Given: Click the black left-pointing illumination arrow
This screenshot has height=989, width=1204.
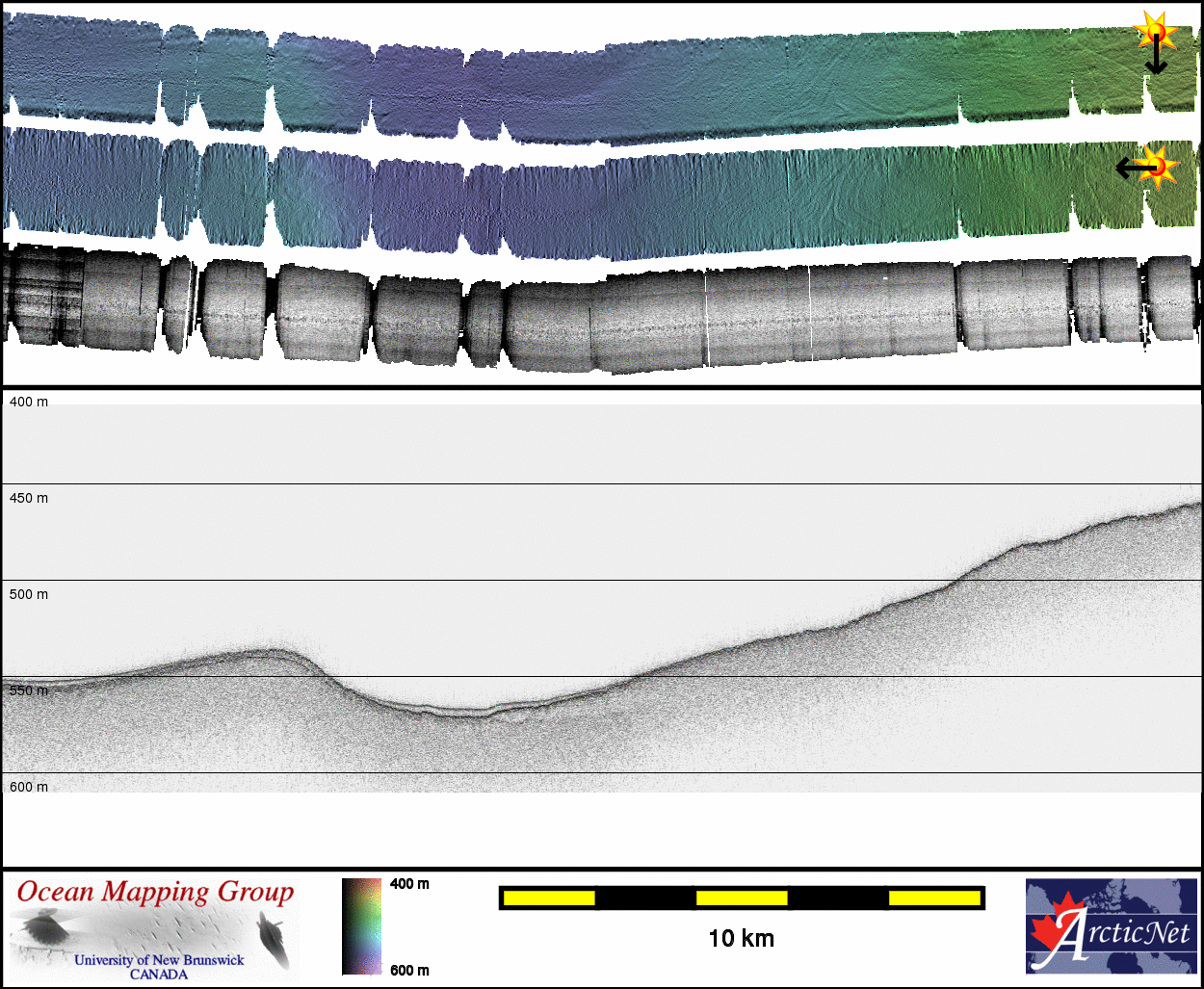Looking at the screenshot, I should pos(1133,169).
